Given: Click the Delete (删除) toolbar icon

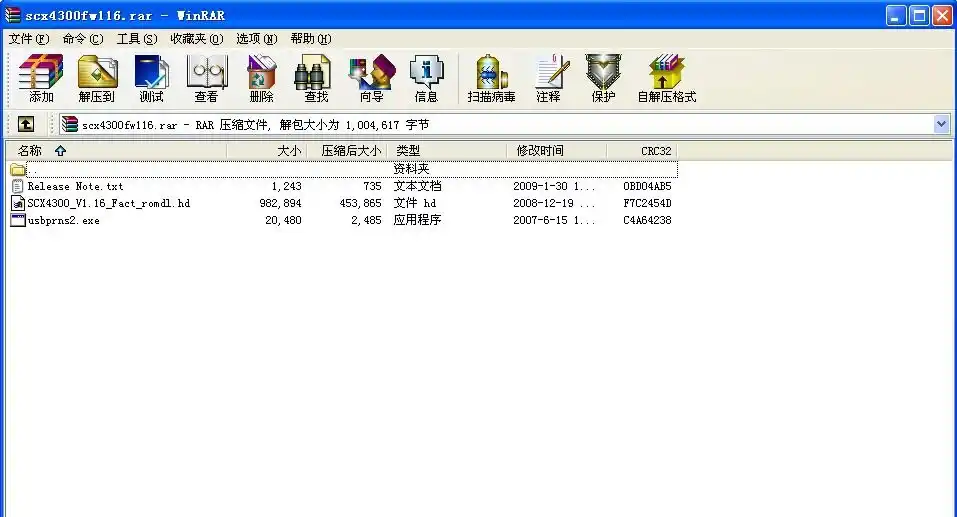Looking at the screenshot, I should click(x=262, y=78).
